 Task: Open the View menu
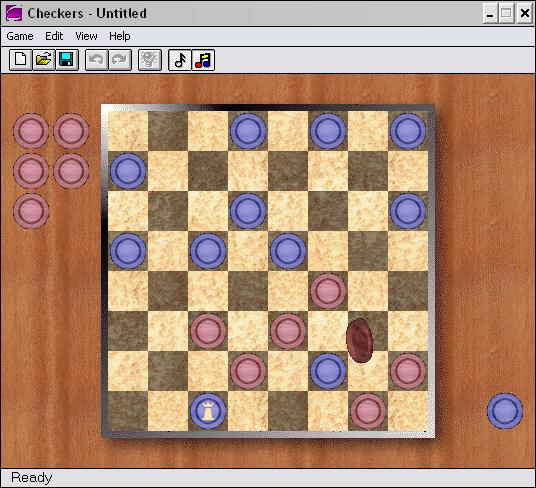click(86, 36)
